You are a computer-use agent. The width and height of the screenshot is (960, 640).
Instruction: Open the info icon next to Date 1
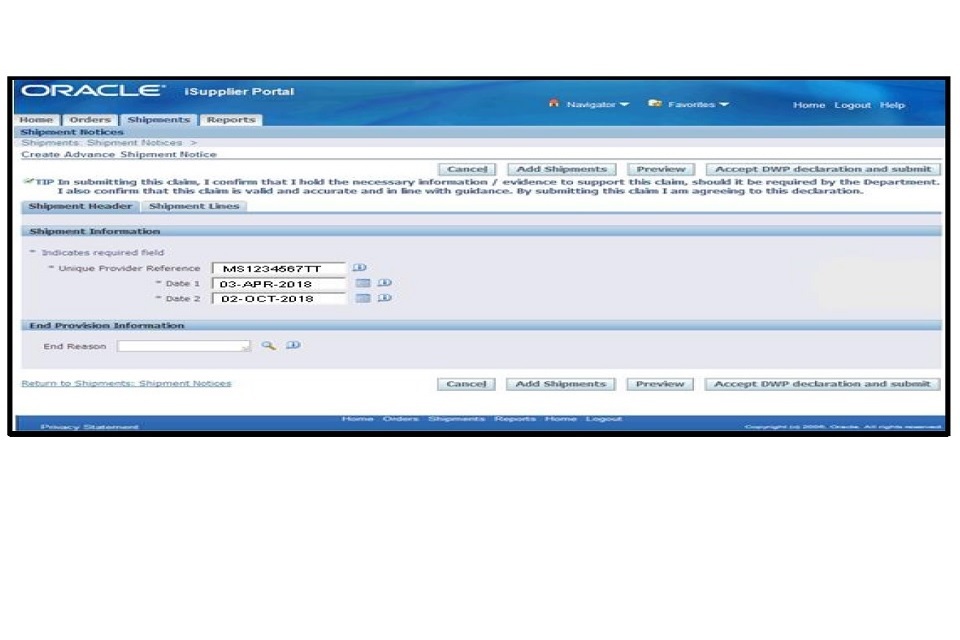point(384,284)
